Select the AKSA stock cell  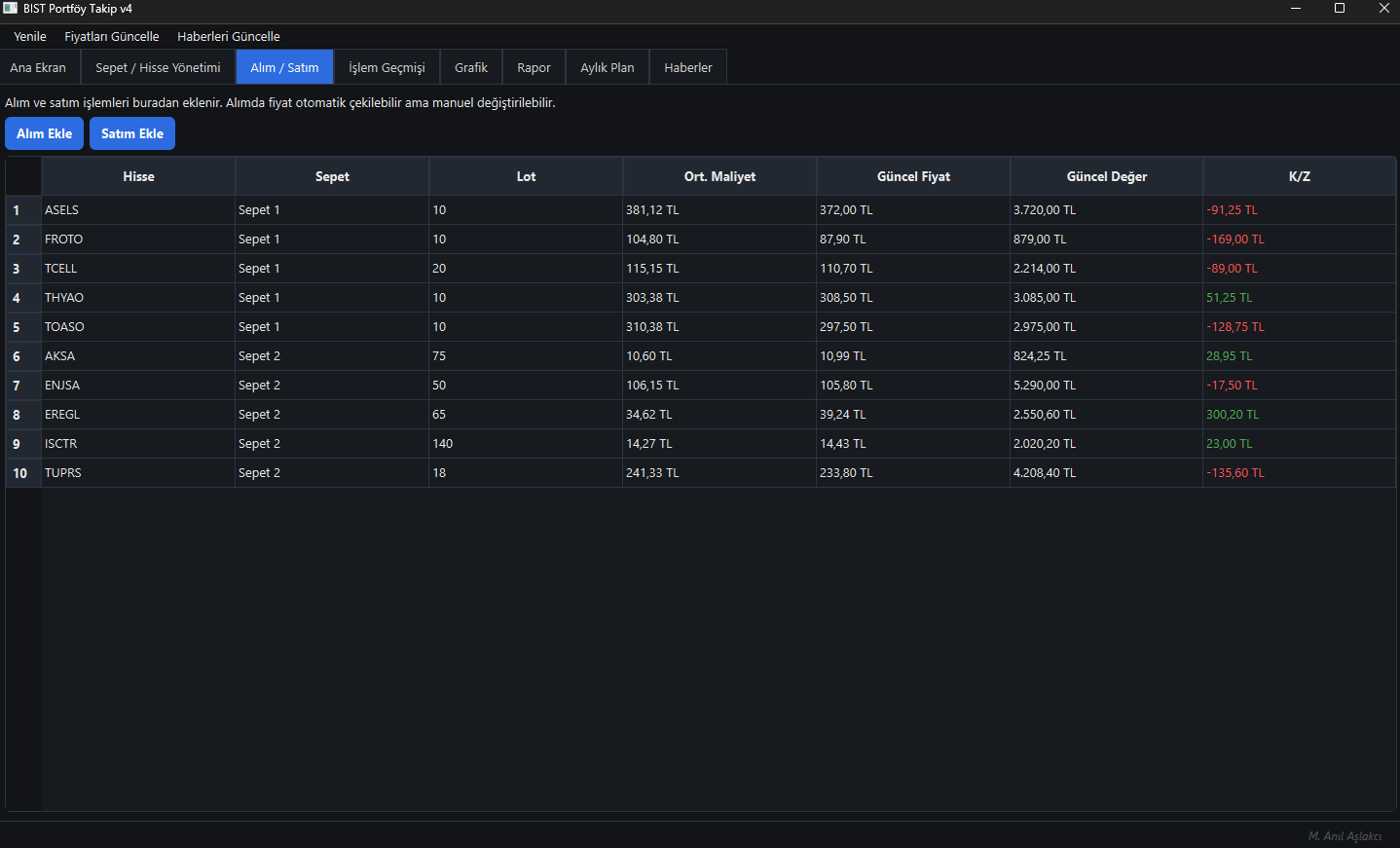(138, 356)
